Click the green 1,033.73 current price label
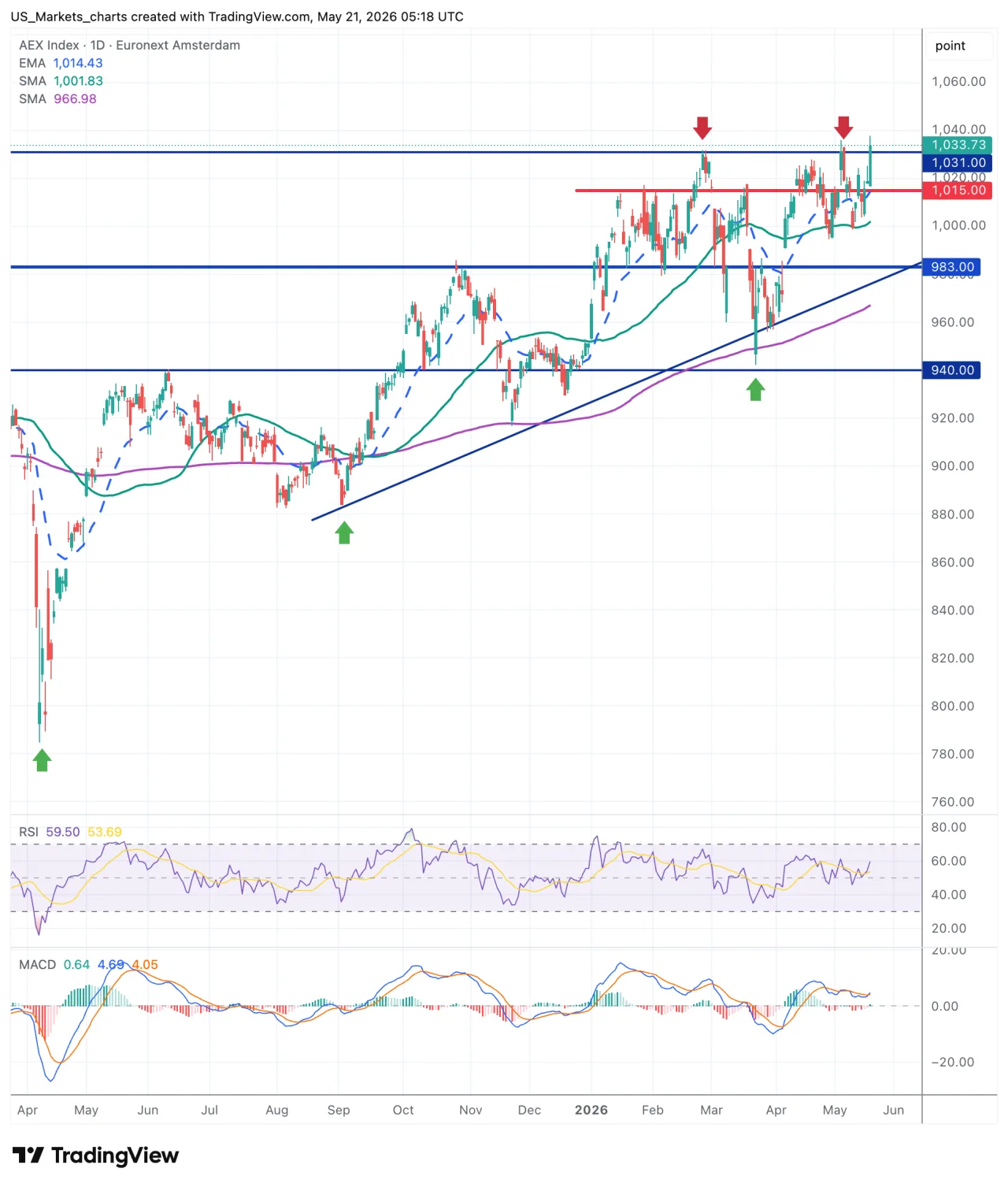Image resolution: width=1008 pixels, height=1187 pixels. coord(958,145)
